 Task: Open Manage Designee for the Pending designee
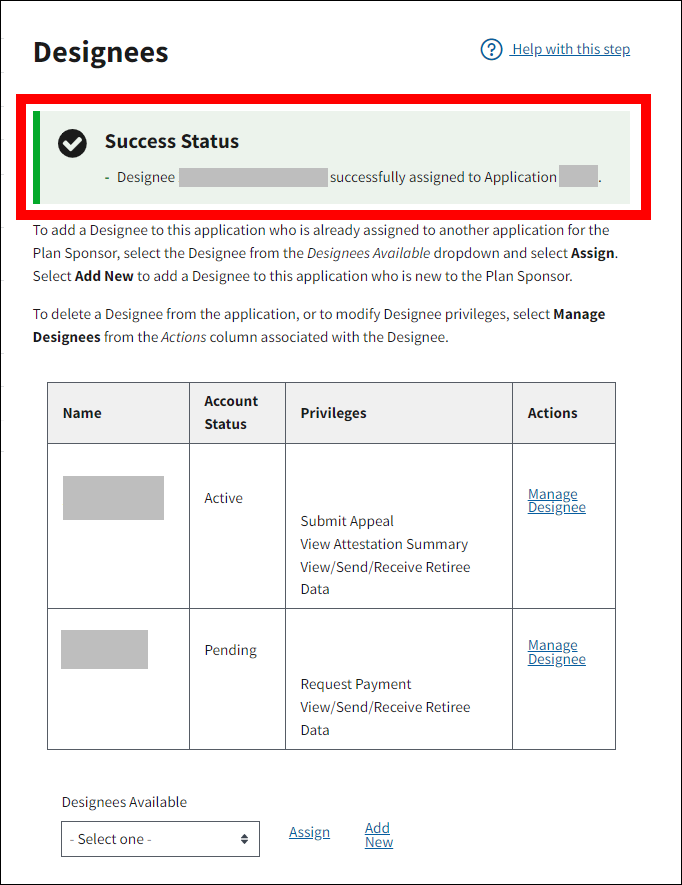556,652
